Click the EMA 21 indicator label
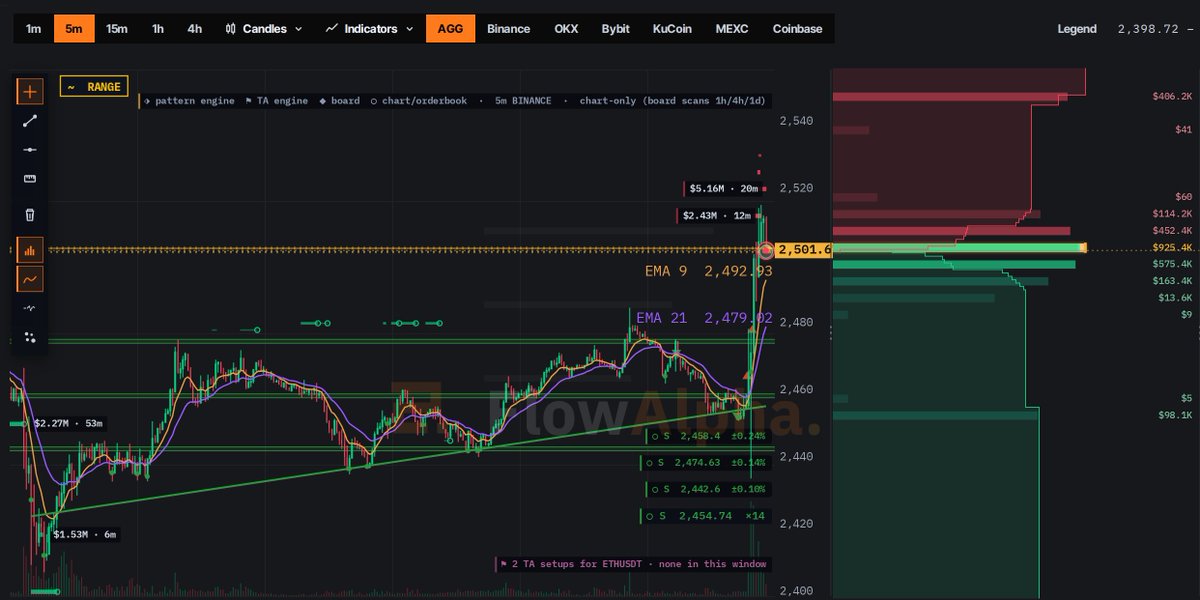 point(705,318)
